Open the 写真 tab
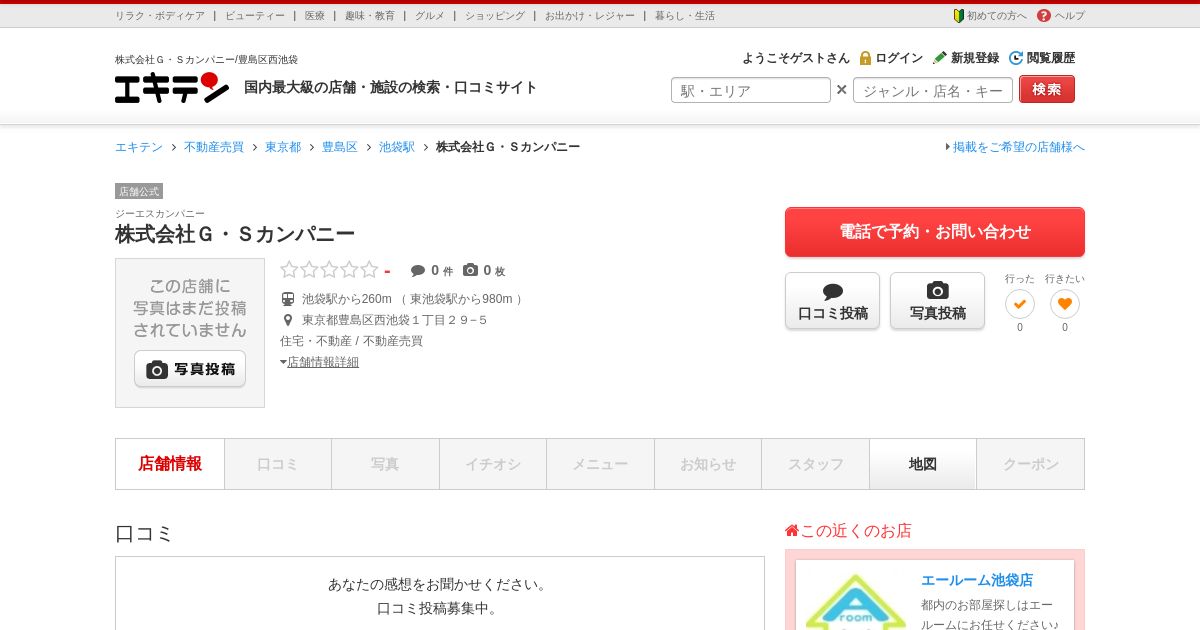The height and width of the screenshot is (630, 1200). tap(385, 464)
